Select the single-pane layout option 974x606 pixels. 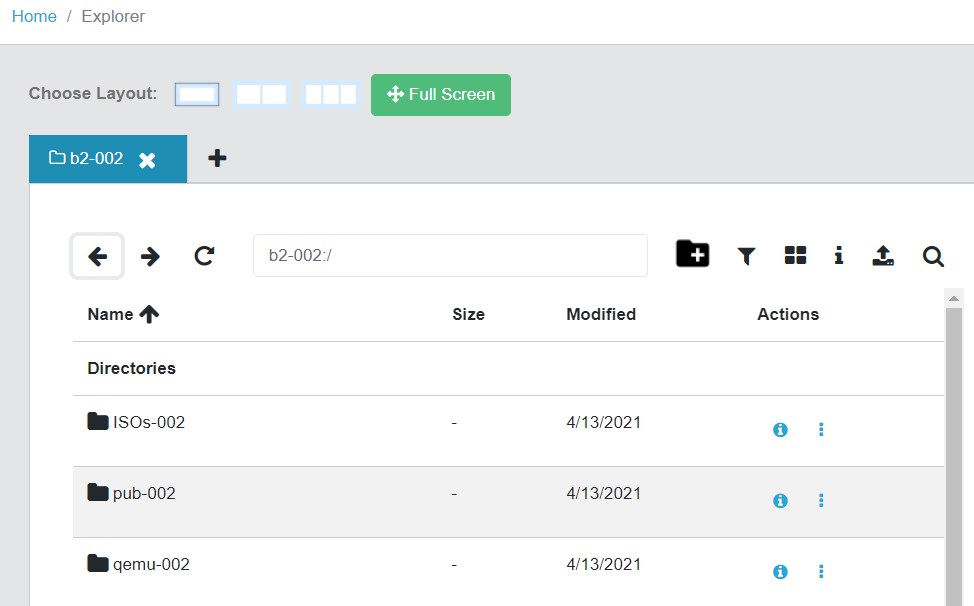click(197, 95)
